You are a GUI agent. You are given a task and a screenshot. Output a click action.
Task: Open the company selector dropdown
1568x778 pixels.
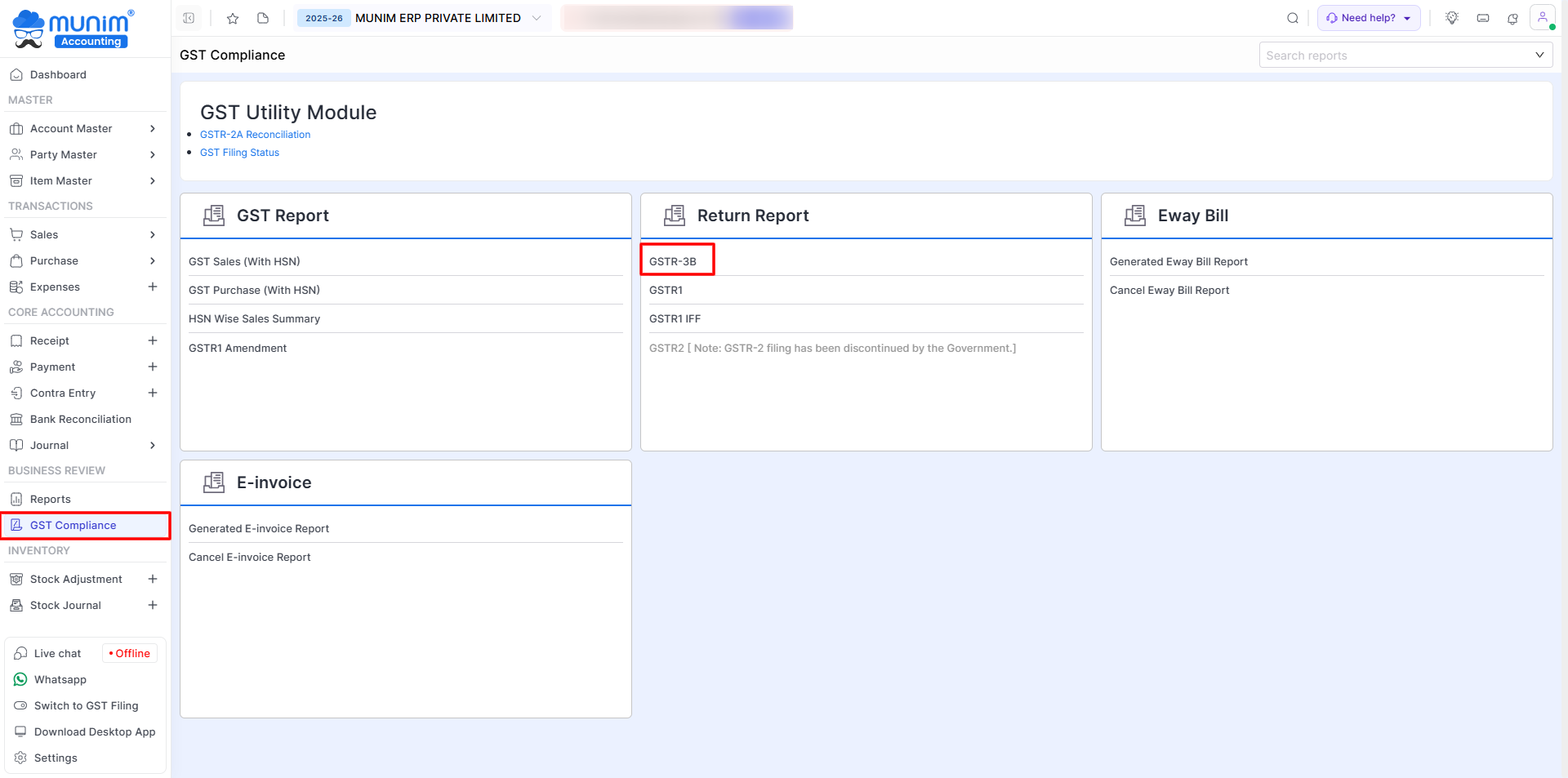tap(537, 18)
